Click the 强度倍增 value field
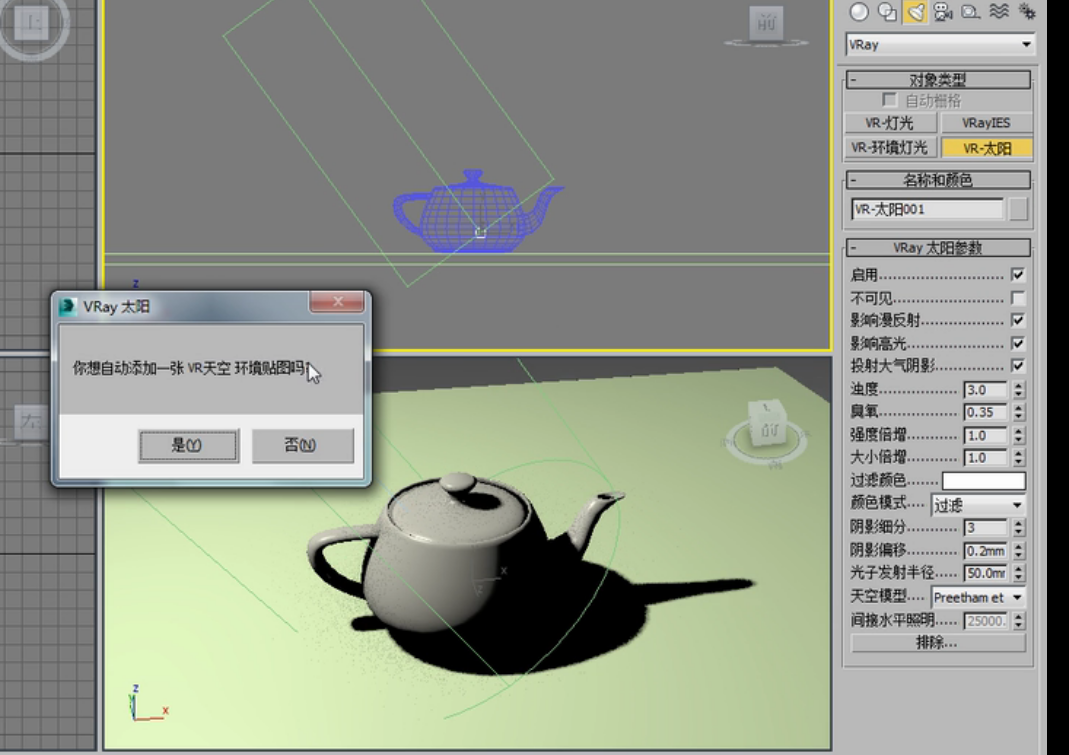 coord(985,435)
